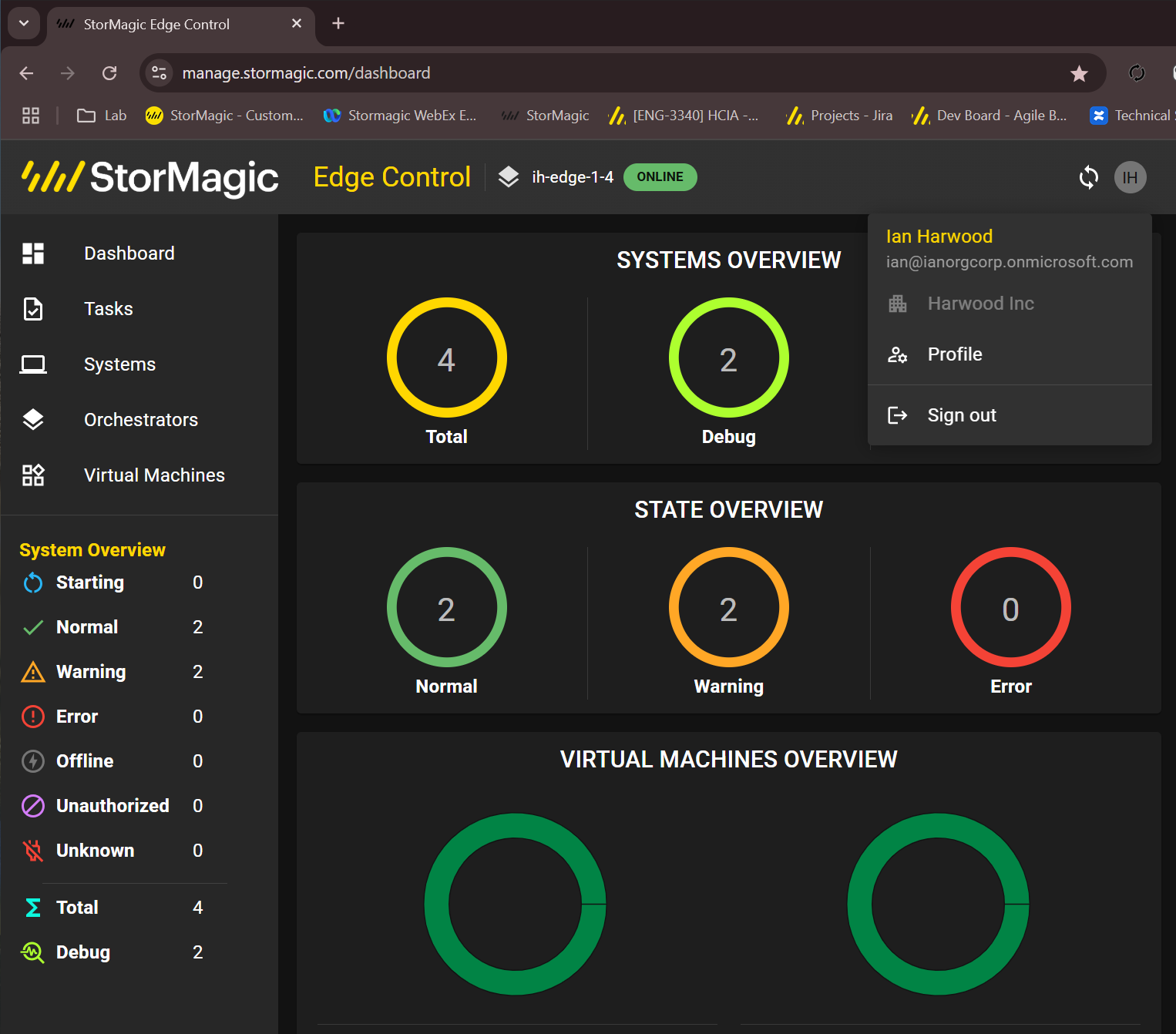Image resolution: width=1176 pixels, height=1034 pixels.
Task: Click the Profile person-gear icon
Action: (x=898, y=354)
